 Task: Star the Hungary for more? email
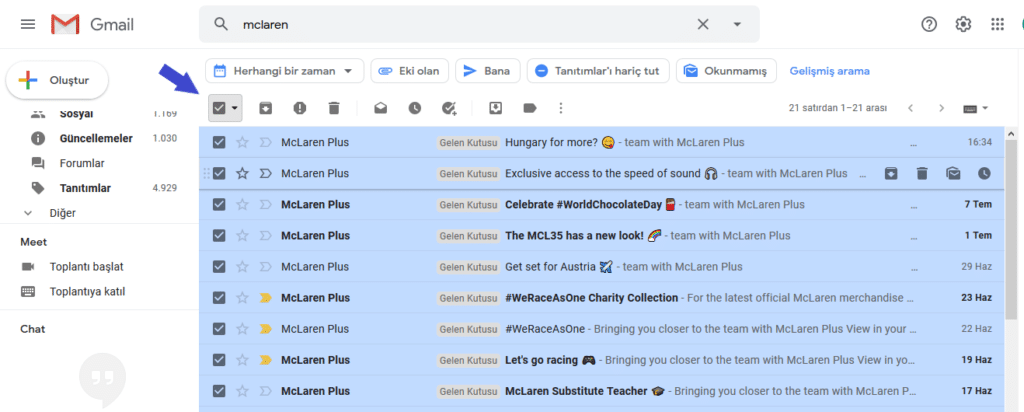(242, 142)
